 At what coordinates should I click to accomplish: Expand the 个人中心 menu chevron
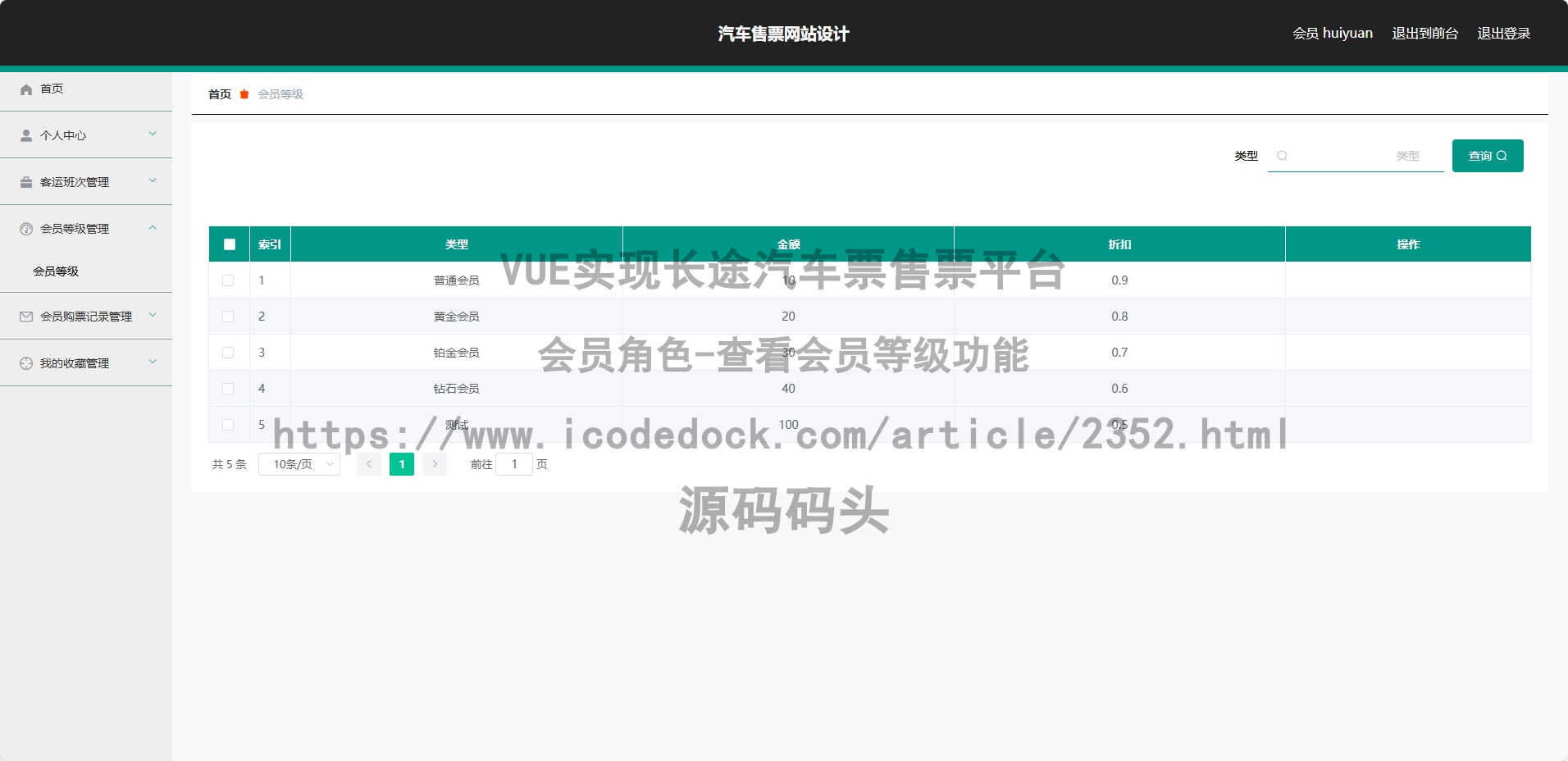coord(153,134)
